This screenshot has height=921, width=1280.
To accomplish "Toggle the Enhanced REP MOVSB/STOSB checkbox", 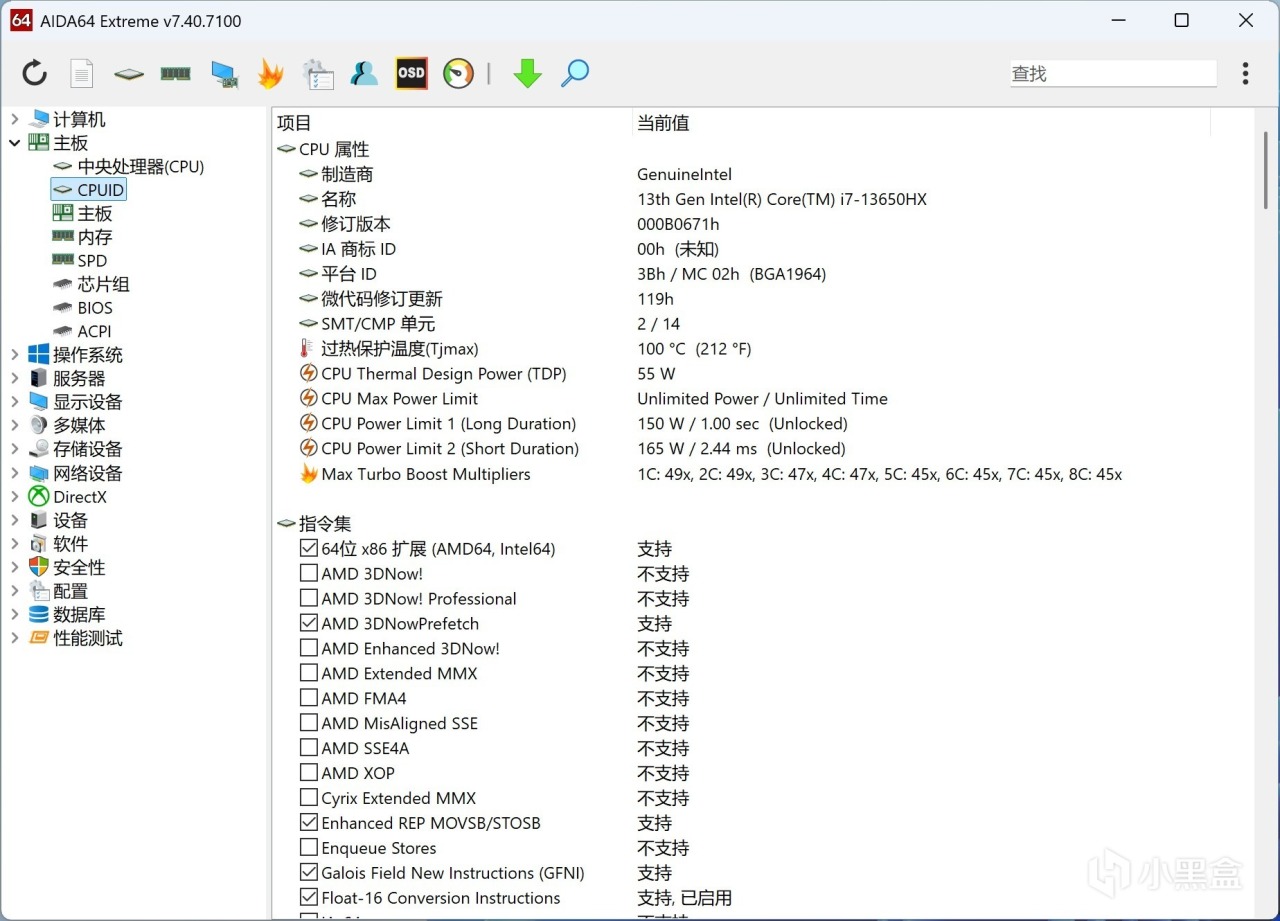I will coord(309,823).
